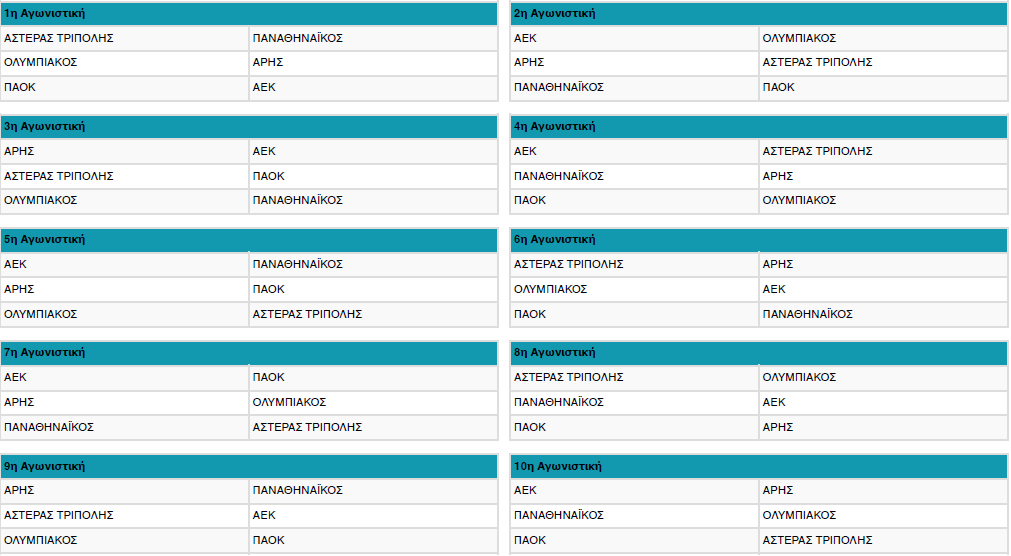Click the 9η Αγωνιστική header
The width and height of the screenshot is (1011, 556).
pyautogui.click(x=249, y=467)
